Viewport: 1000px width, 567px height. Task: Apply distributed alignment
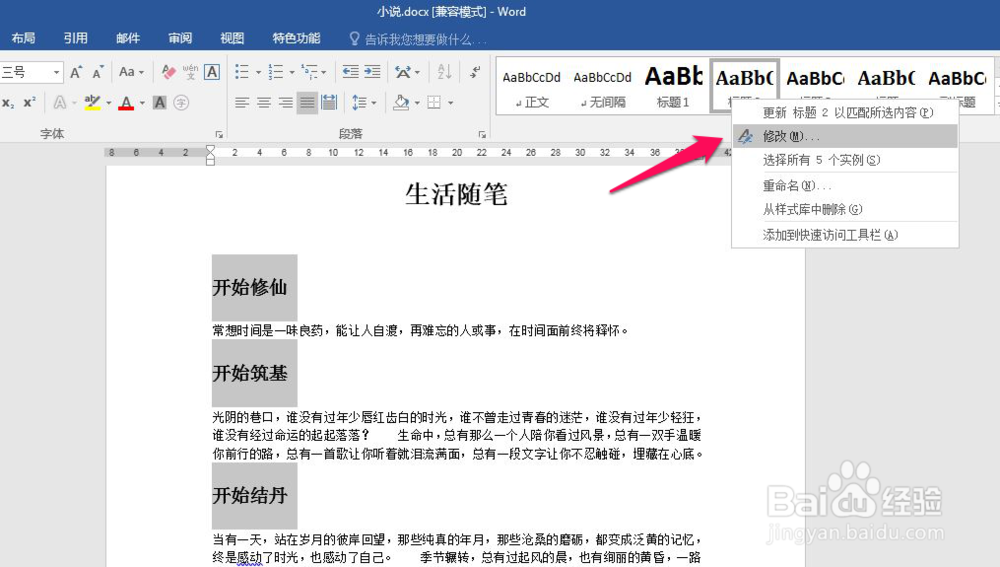[329, 103]
